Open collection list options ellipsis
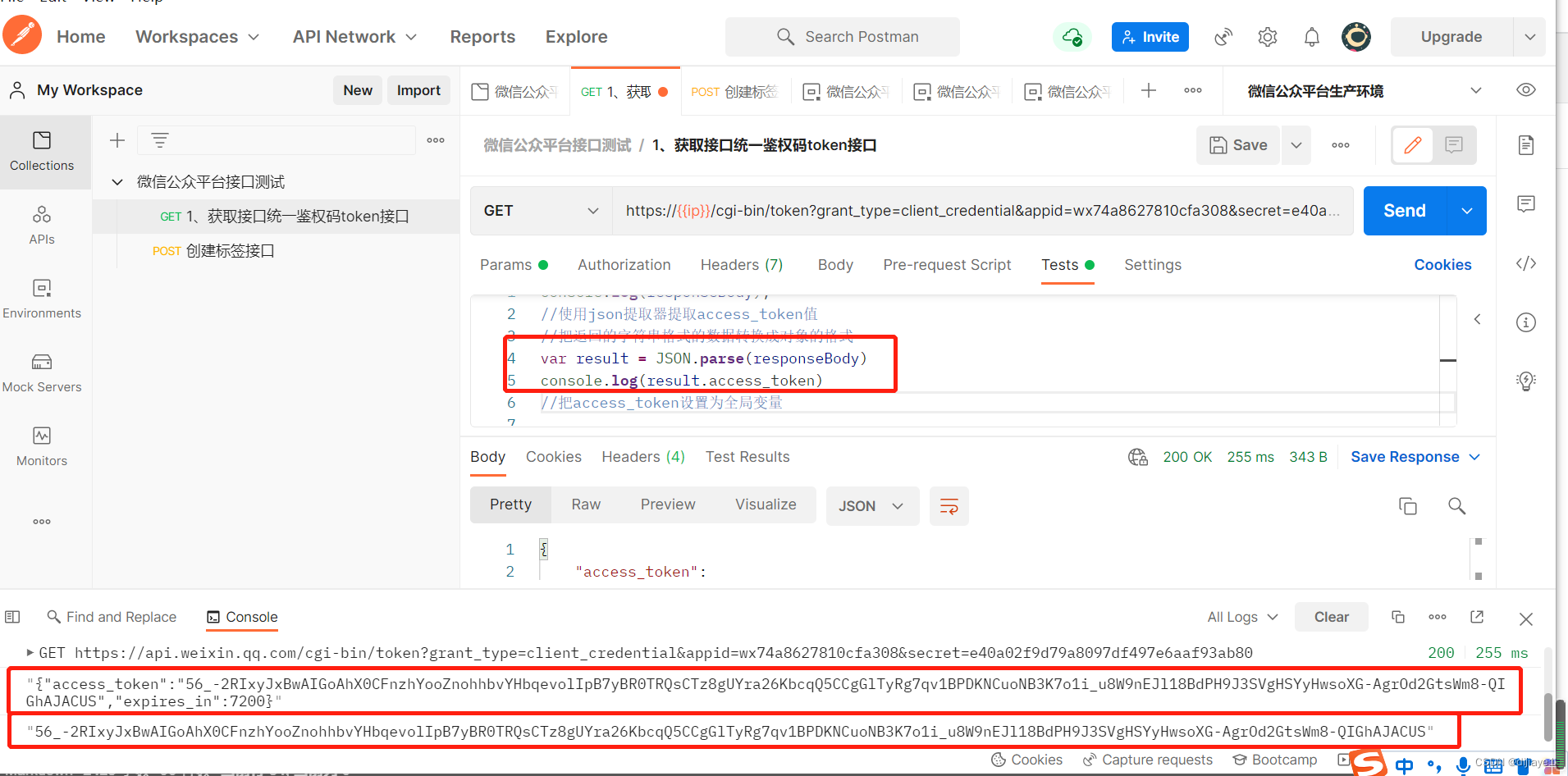This screenshot has width=1568, height=776. (436, 140)
